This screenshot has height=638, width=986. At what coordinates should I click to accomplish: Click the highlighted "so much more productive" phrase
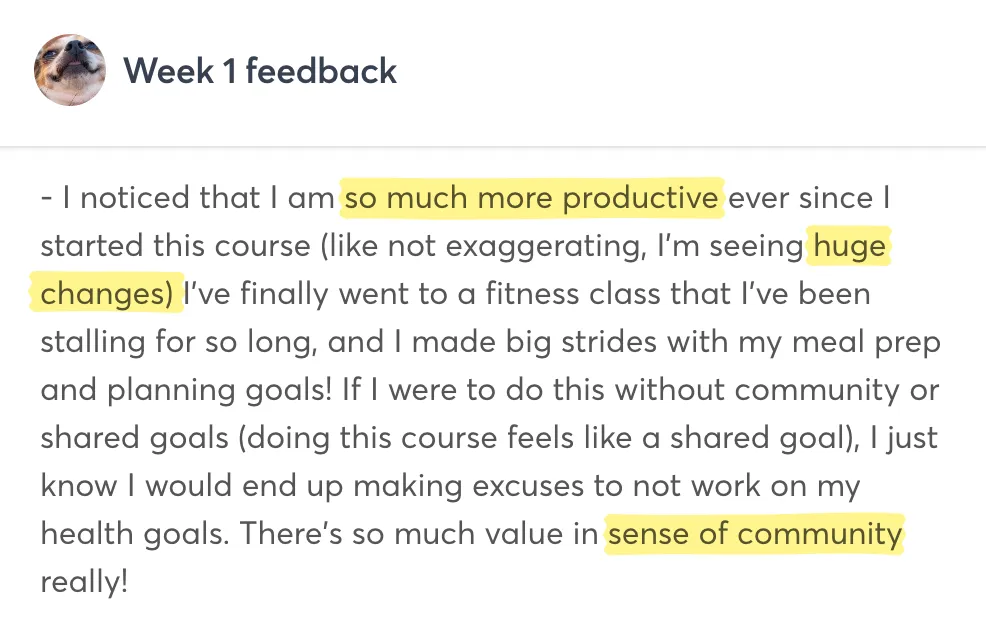tap(531, 199)
